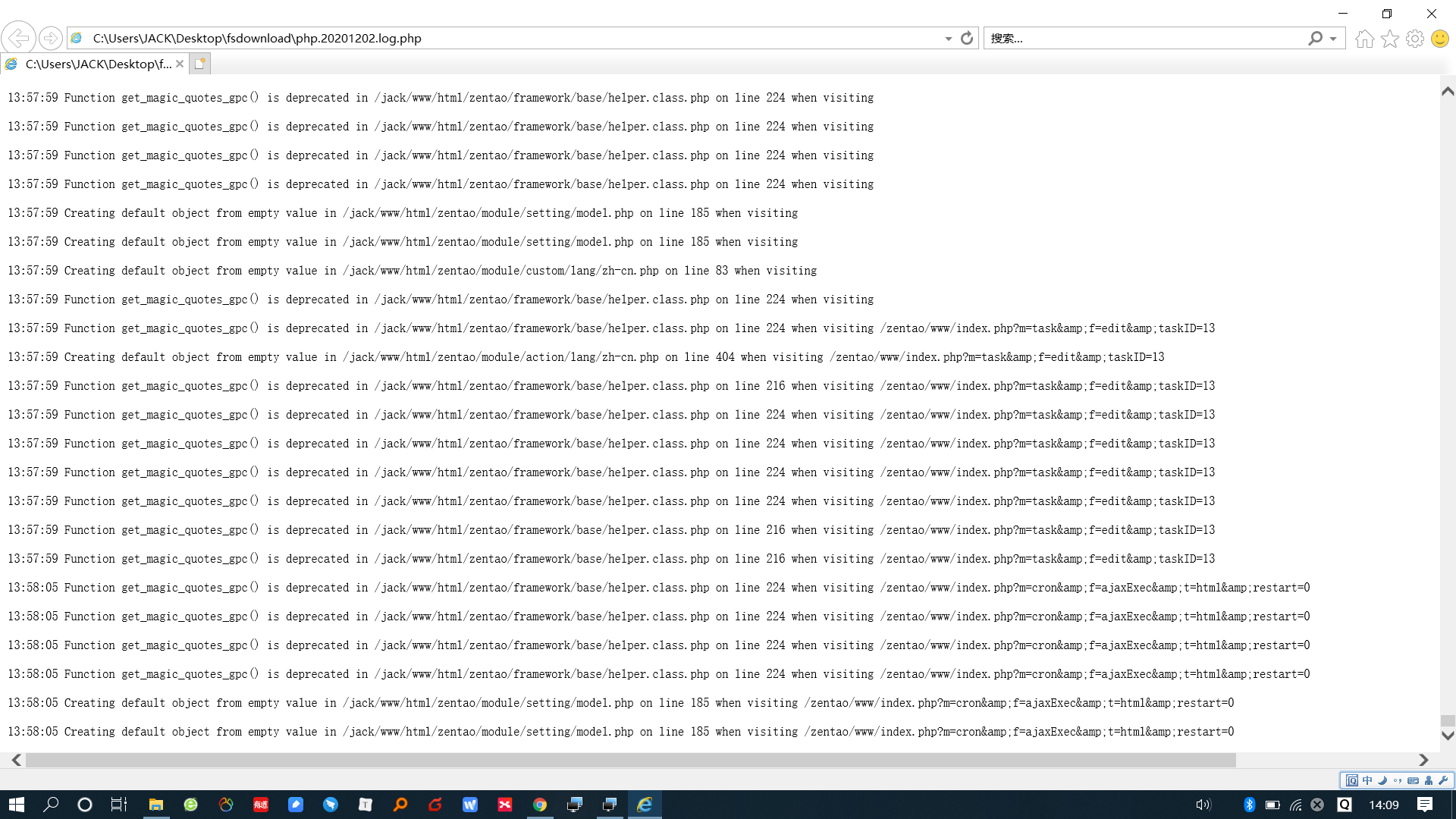The height and width of the screenshot is (819, 1456).
Task: Click the horizontal scrollbar right arrow
Action: tap(1423, 760)
